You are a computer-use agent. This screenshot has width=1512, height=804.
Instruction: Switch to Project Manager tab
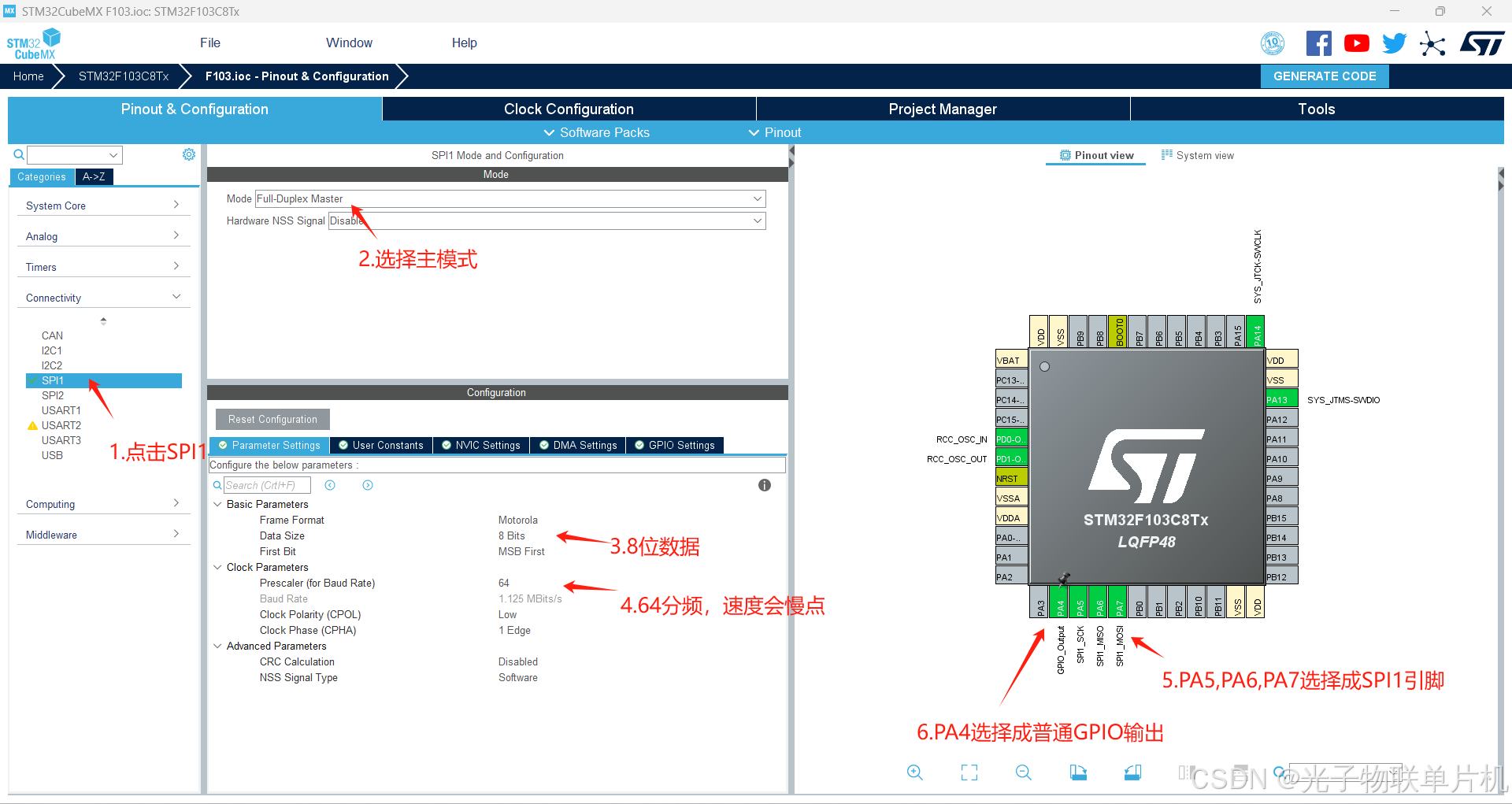tap(943, 109)
